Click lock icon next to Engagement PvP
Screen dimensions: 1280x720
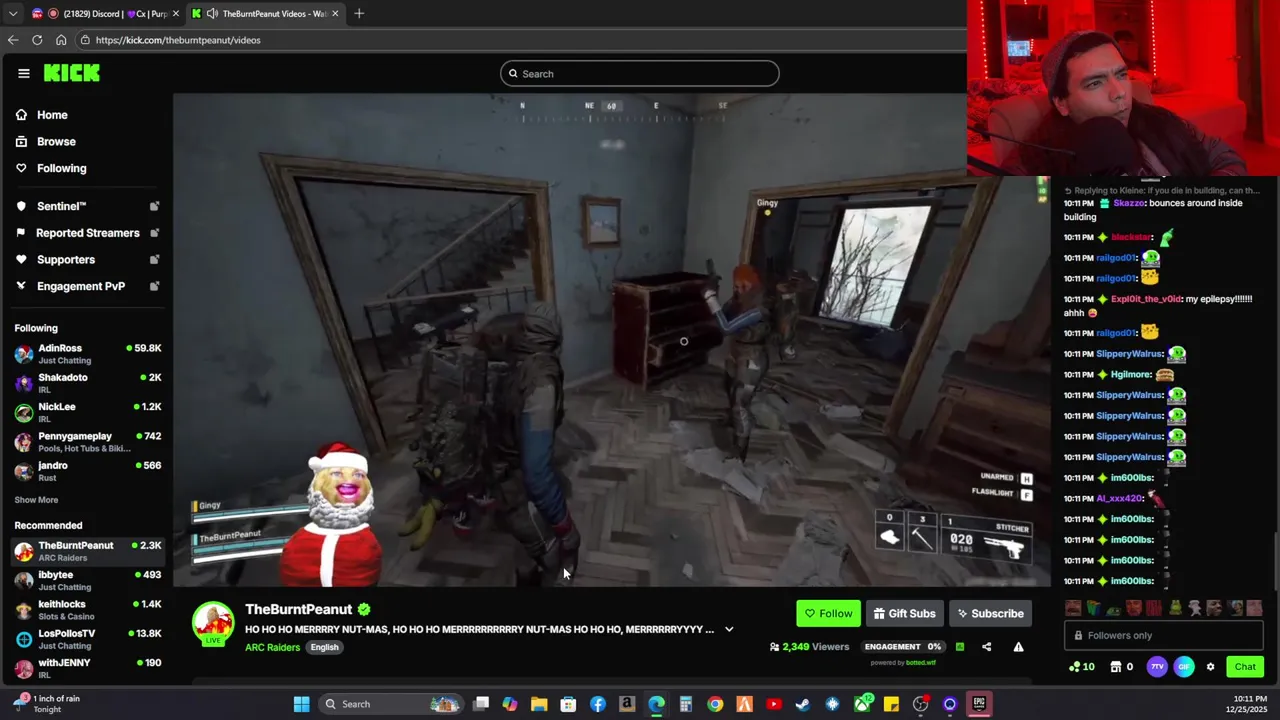coord(154,286)
